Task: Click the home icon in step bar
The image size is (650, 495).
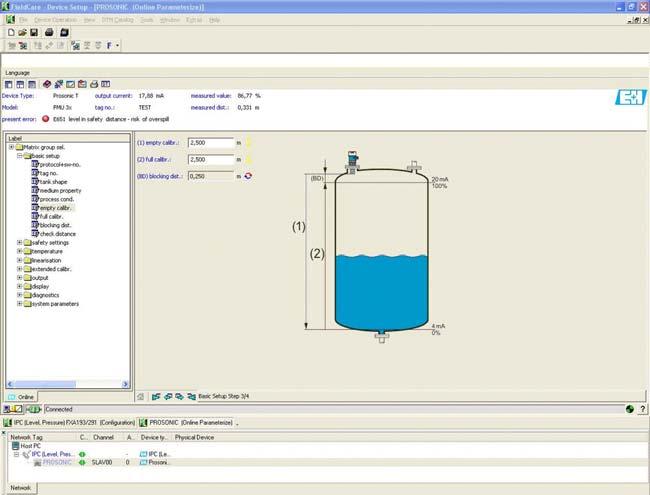Action: pyautogui.click(x=141, y=397)
